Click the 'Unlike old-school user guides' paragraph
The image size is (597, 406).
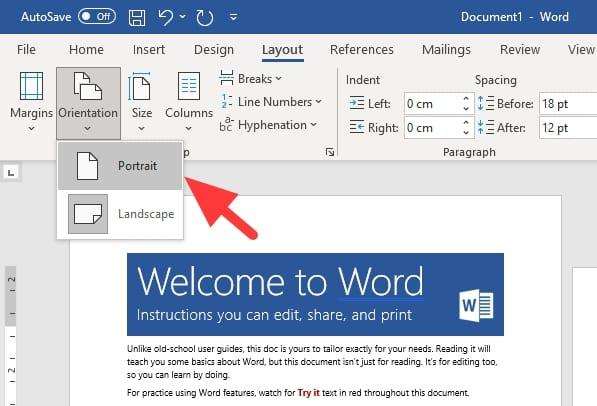[x=312, y=361]
